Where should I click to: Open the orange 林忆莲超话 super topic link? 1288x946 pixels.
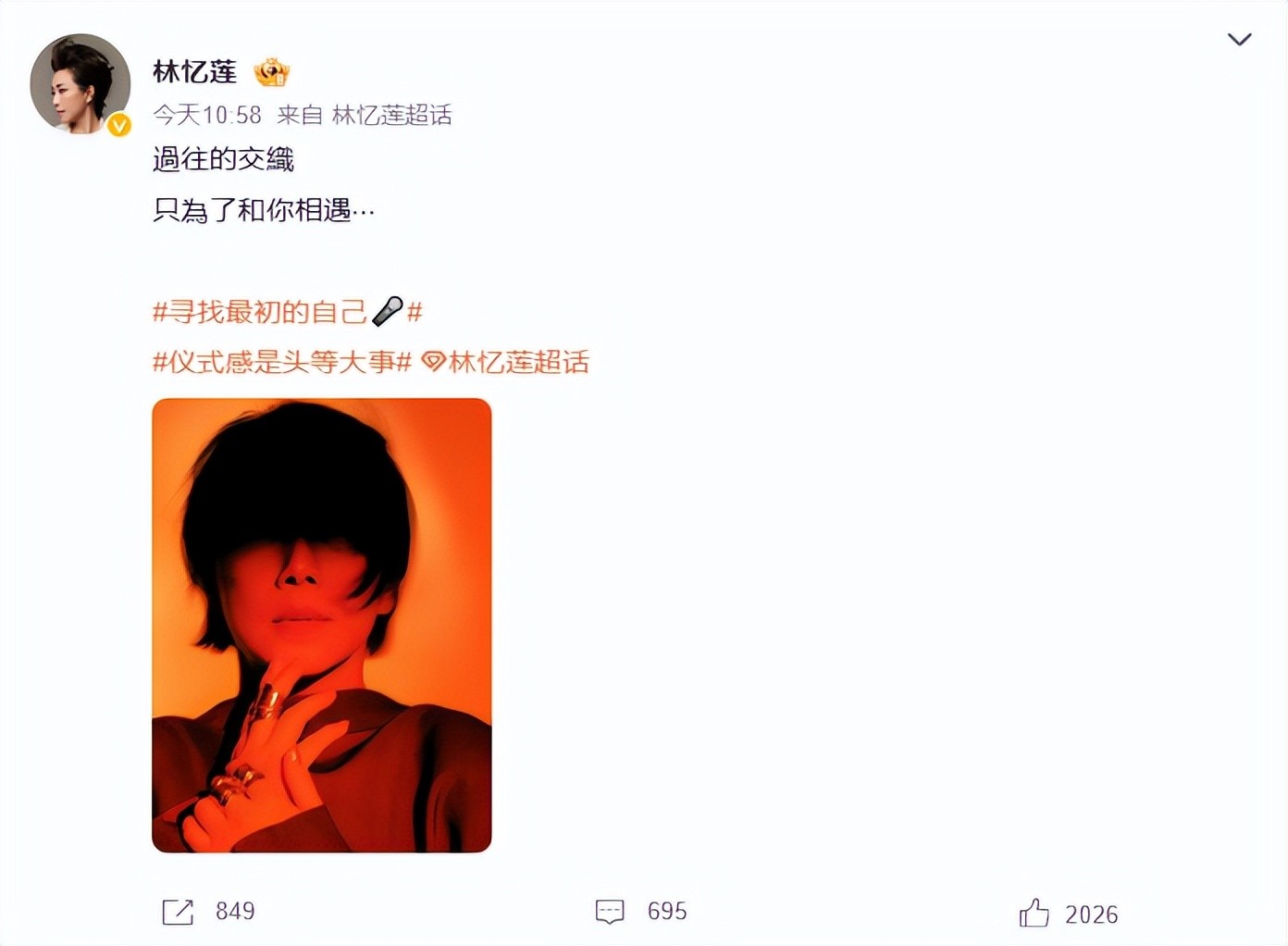click(x=518, y=362)
